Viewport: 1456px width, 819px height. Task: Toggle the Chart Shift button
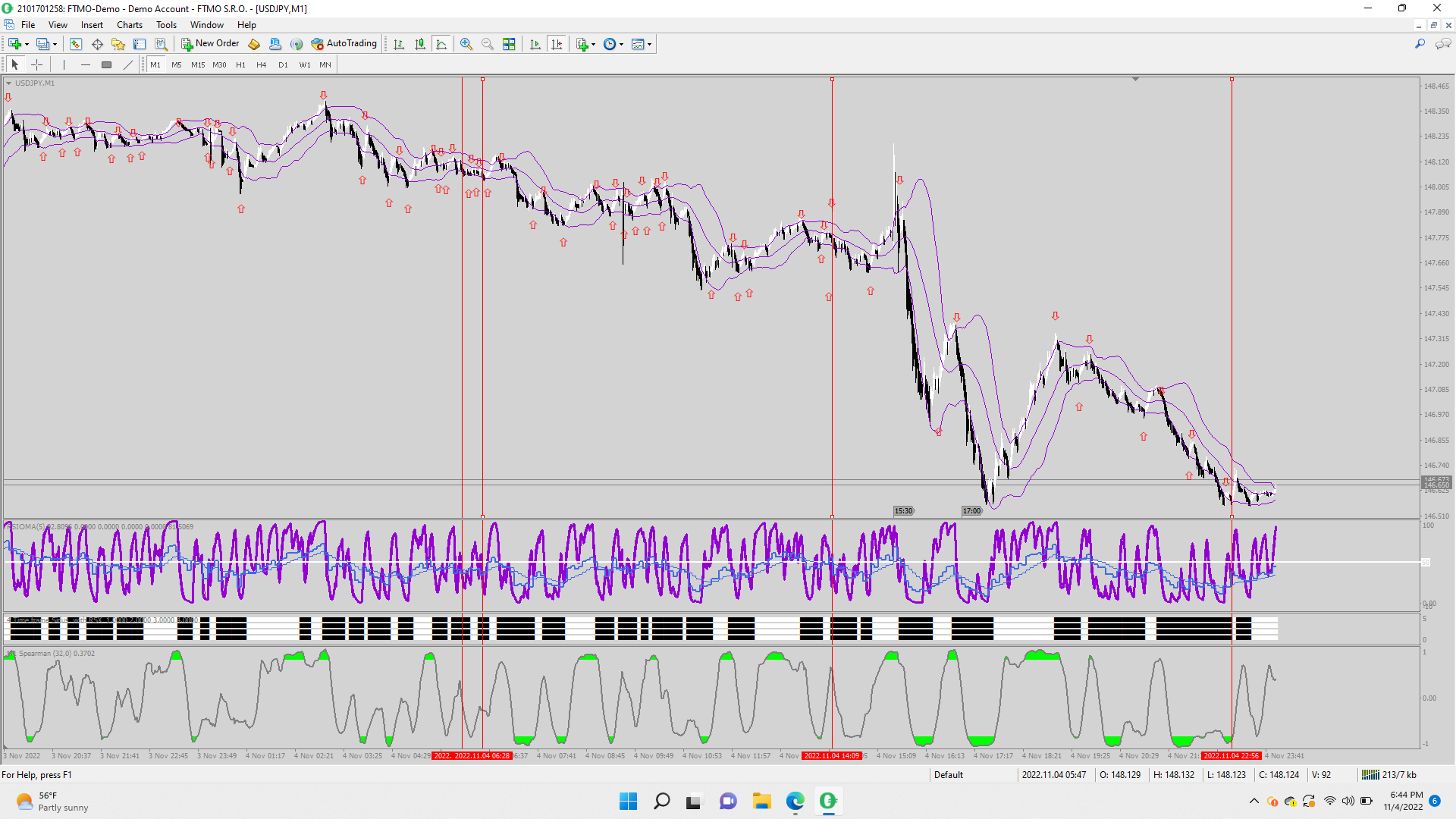click(x=557, y=44)
